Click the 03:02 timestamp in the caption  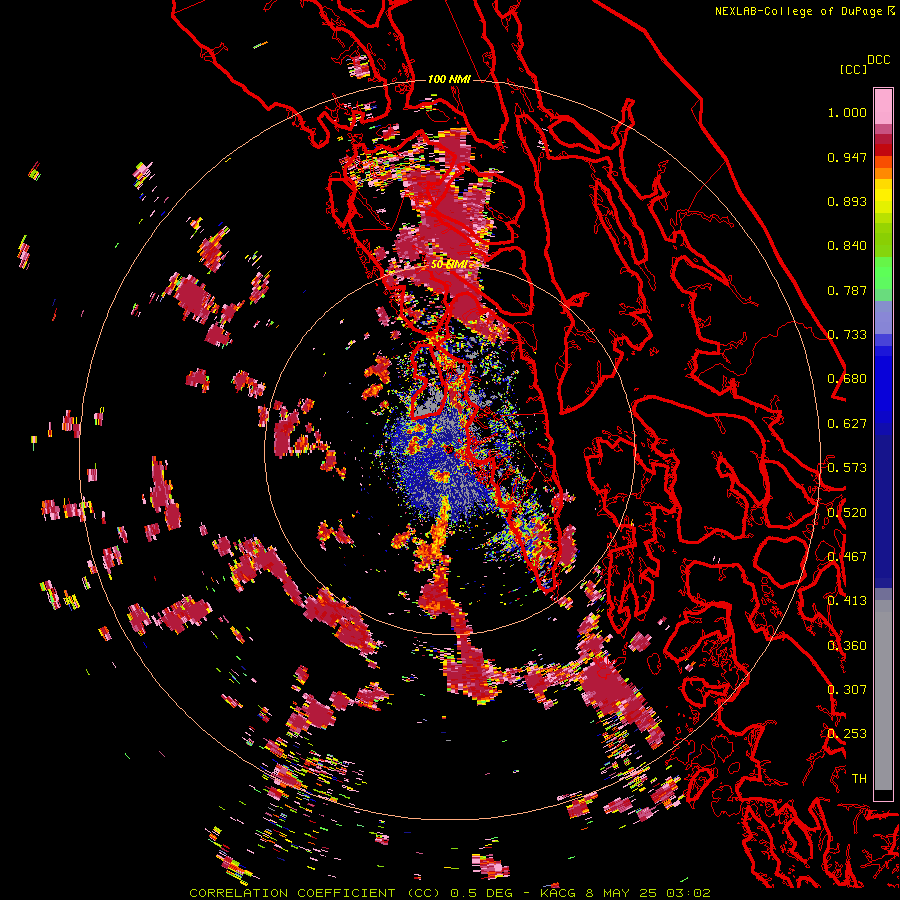pos(688,893)
